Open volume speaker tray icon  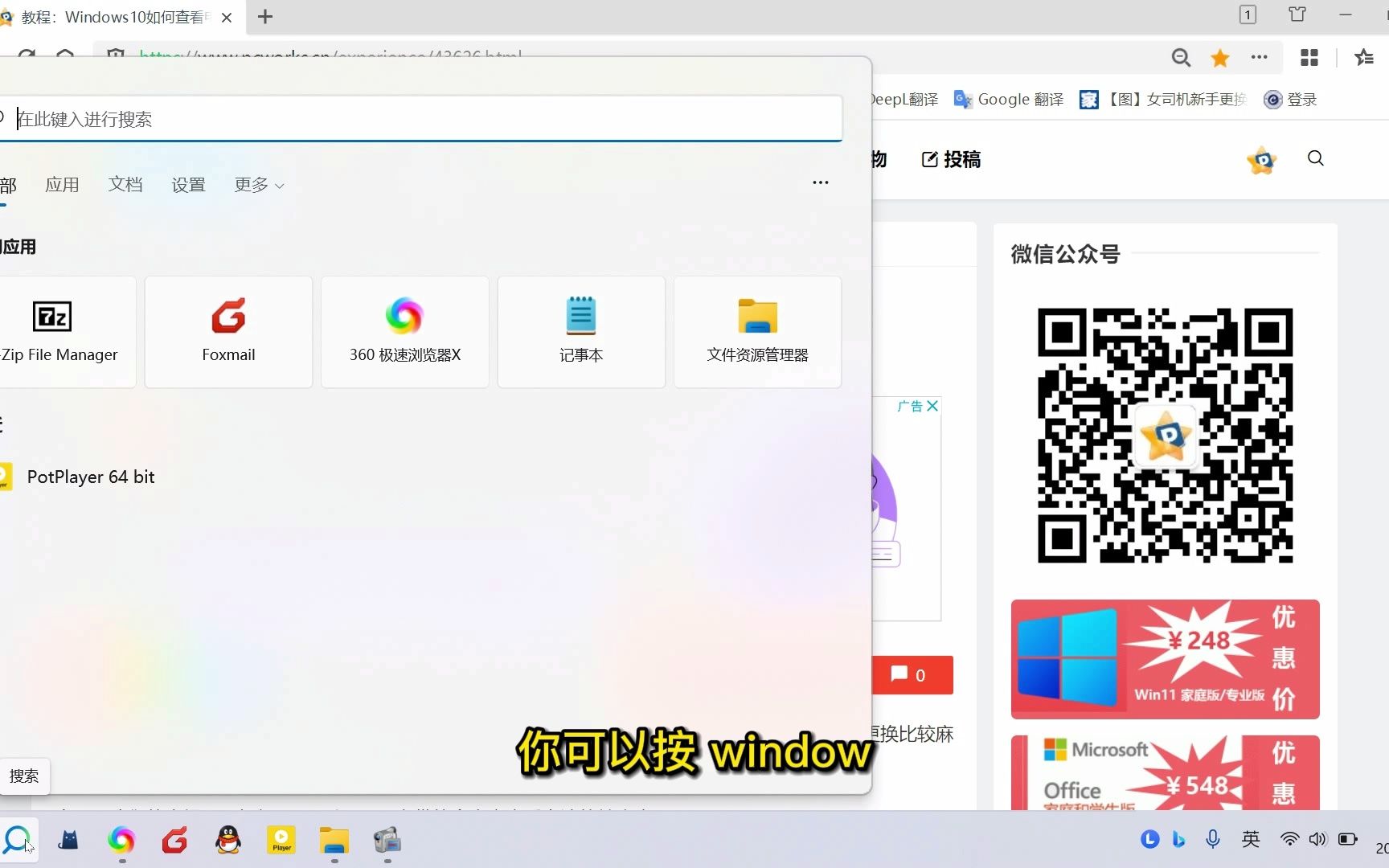pos(1317,839)
